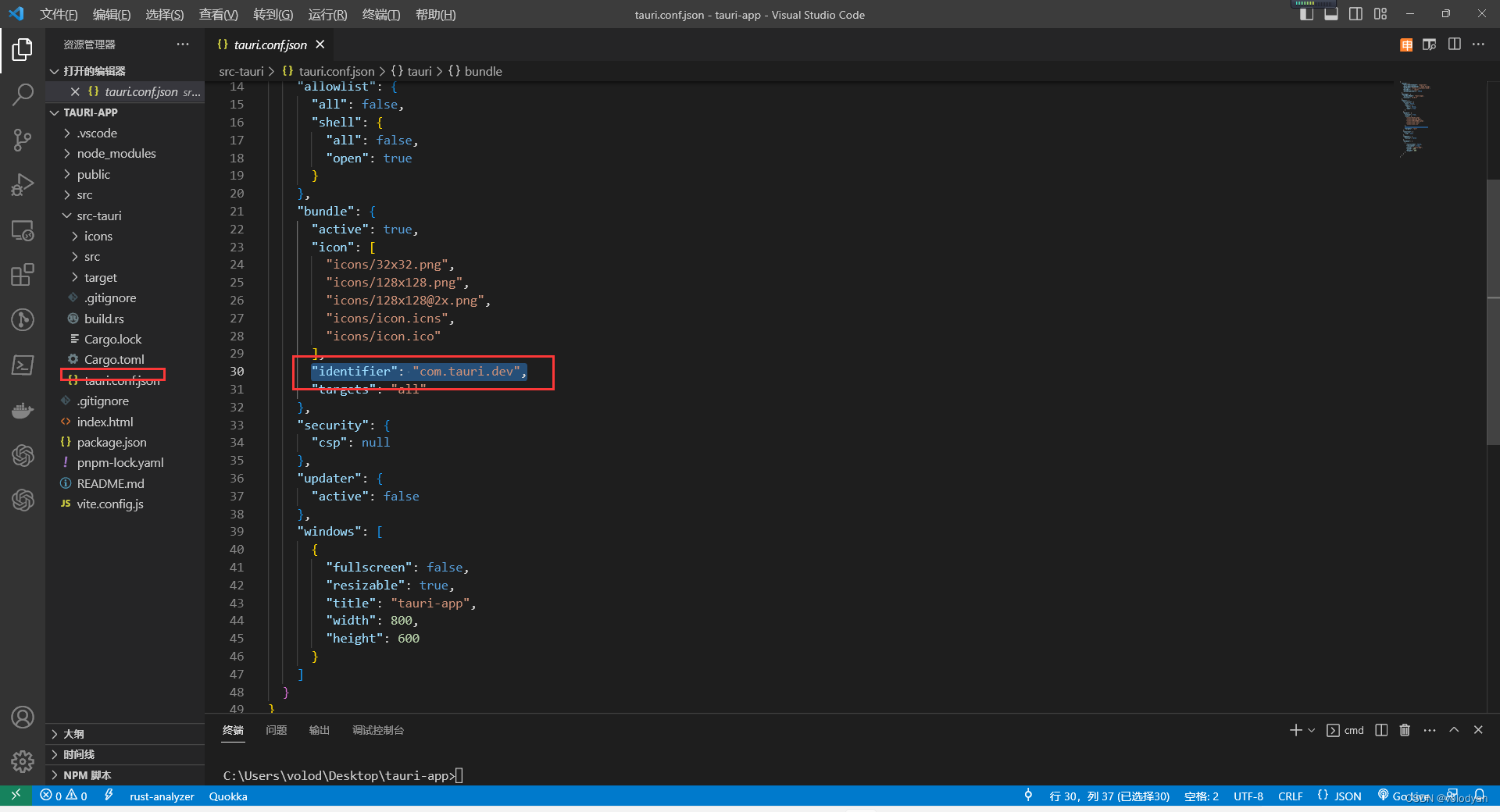Open the 终端(T) menu

pos(381,14)
